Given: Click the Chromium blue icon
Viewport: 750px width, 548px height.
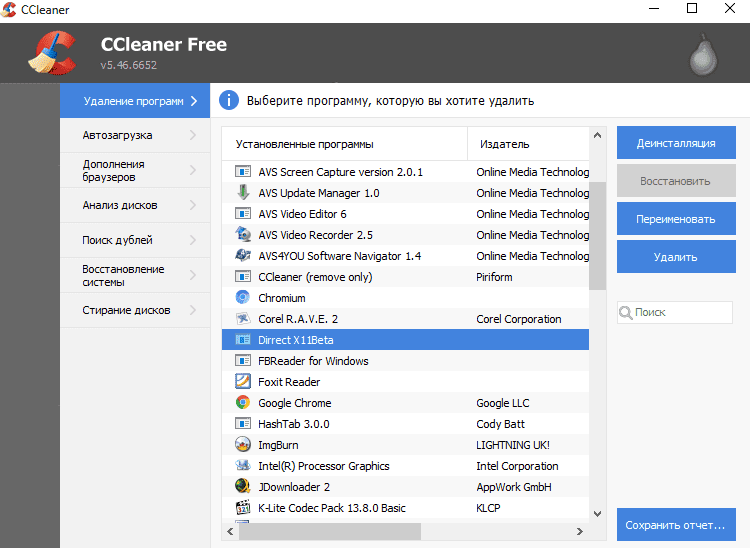Looking at the screenshot, I should [x=243, y=297].
